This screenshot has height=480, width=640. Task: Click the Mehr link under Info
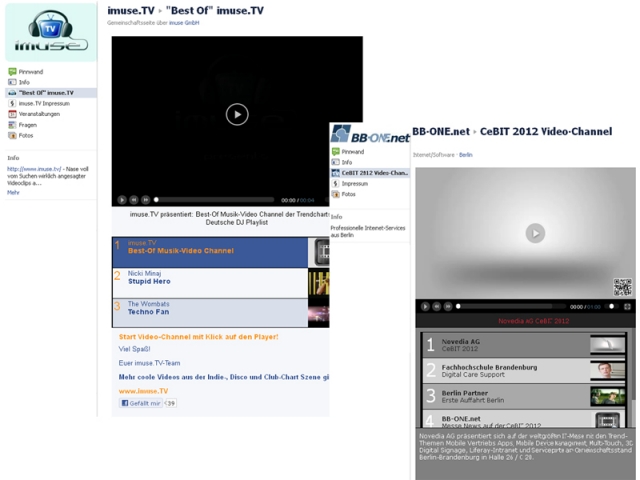point(13,192)
